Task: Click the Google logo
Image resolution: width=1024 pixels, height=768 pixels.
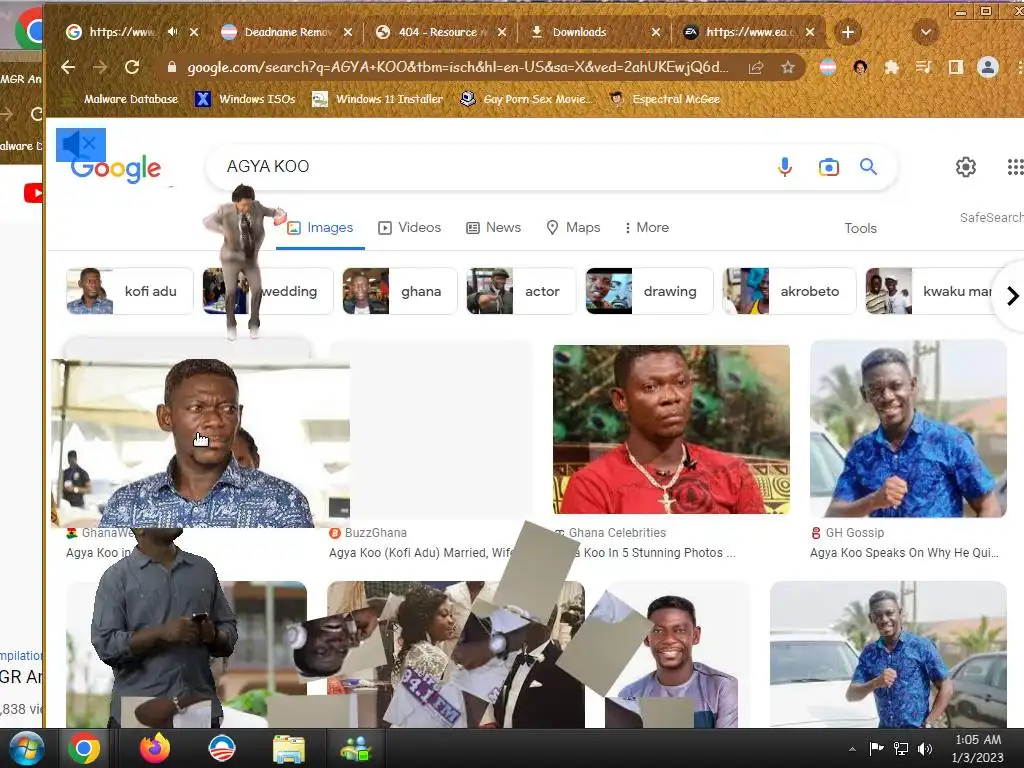Action: tap(116, 168)
